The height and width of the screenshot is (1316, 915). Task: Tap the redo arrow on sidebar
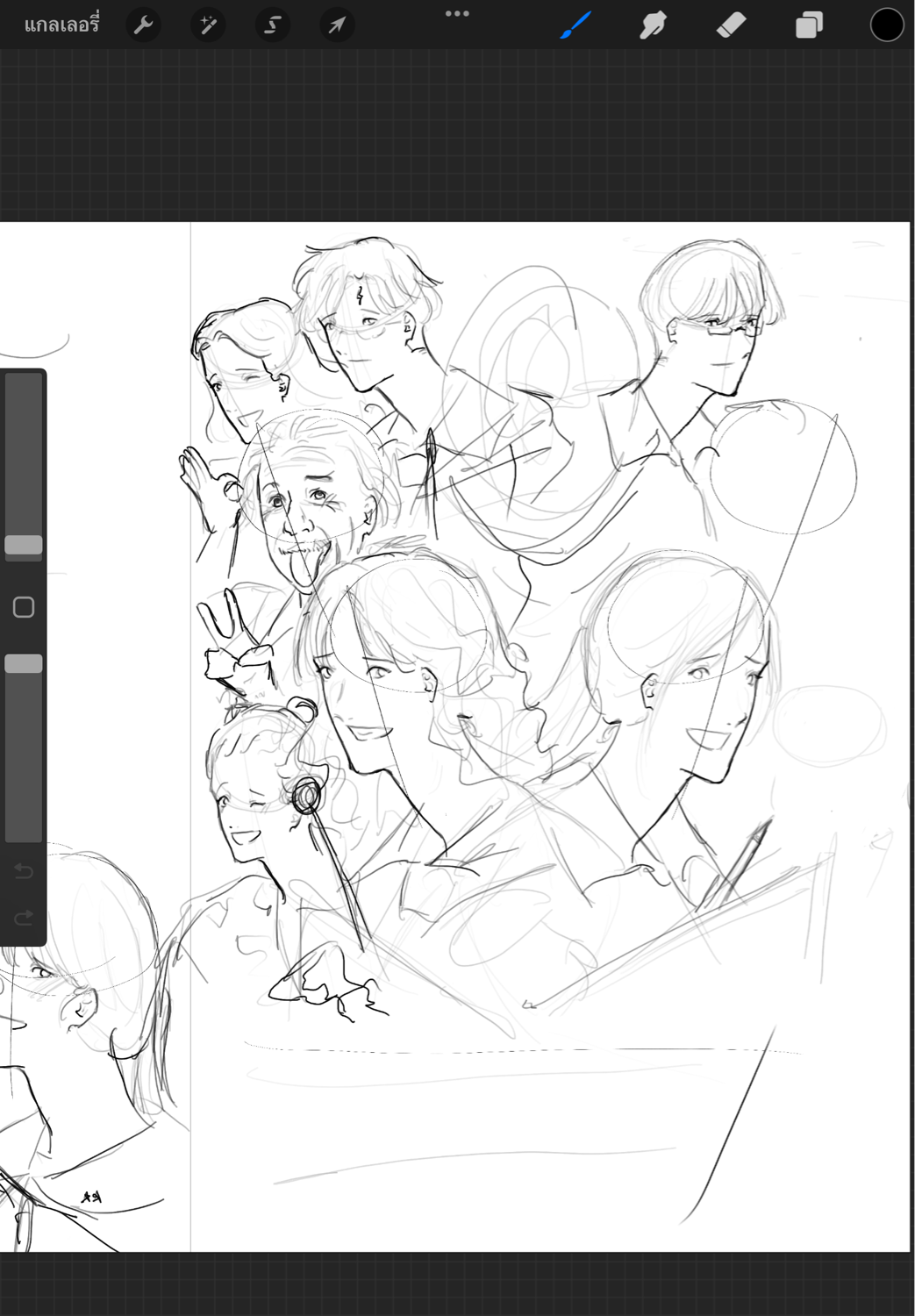(x=24, y=918)
